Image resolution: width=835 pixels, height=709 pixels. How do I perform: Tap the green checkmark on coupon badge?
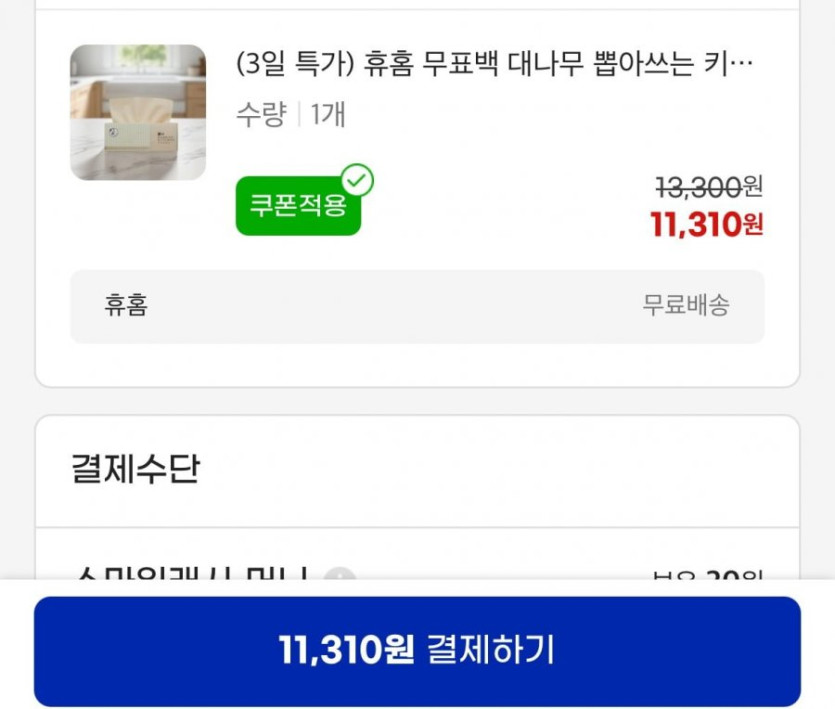pyautogui.click(x=357, y=180)
